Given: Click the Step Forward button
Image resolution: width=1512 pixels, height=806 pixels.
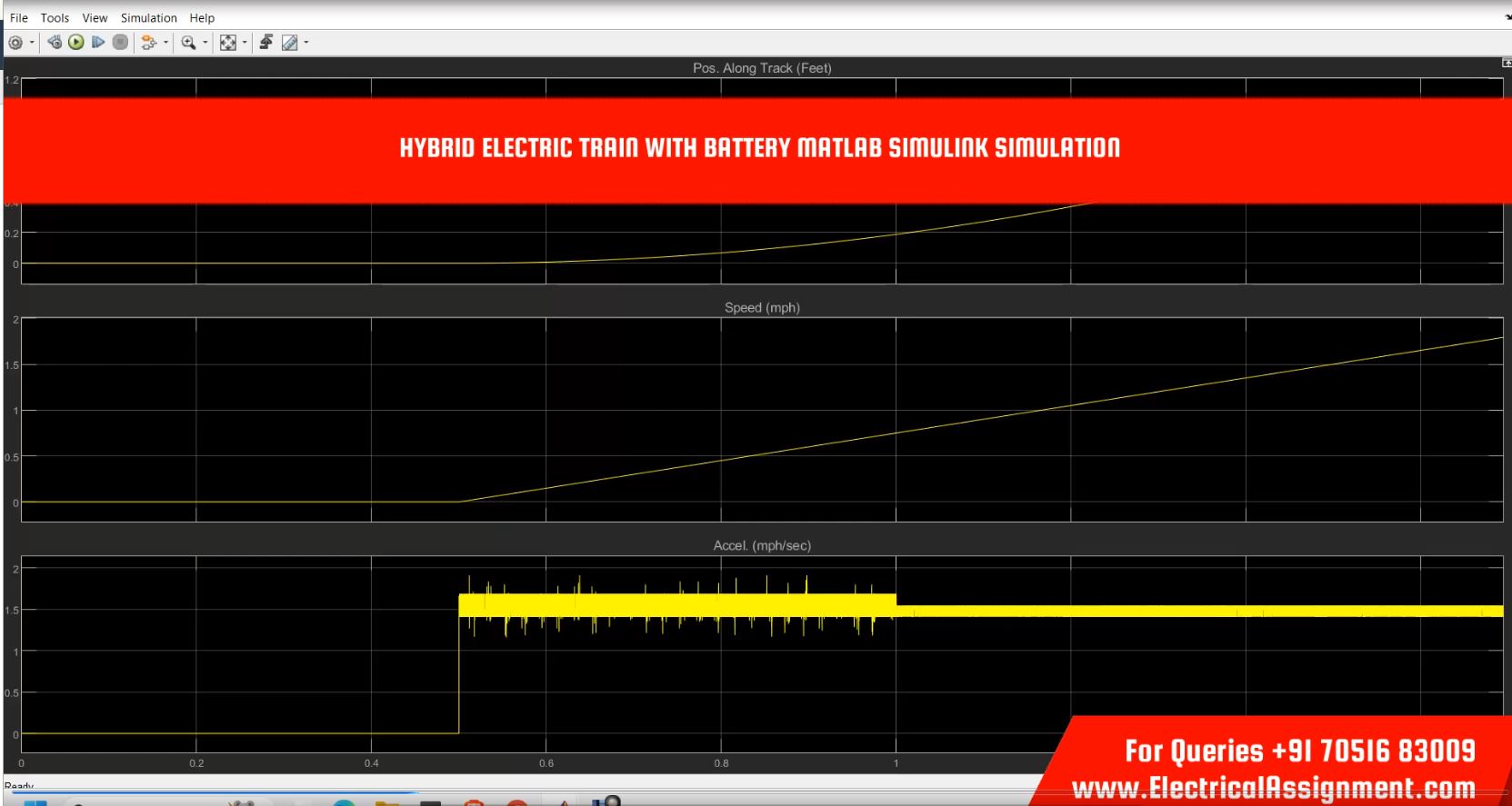Looking at the screenshot, I should pos(98,43).
